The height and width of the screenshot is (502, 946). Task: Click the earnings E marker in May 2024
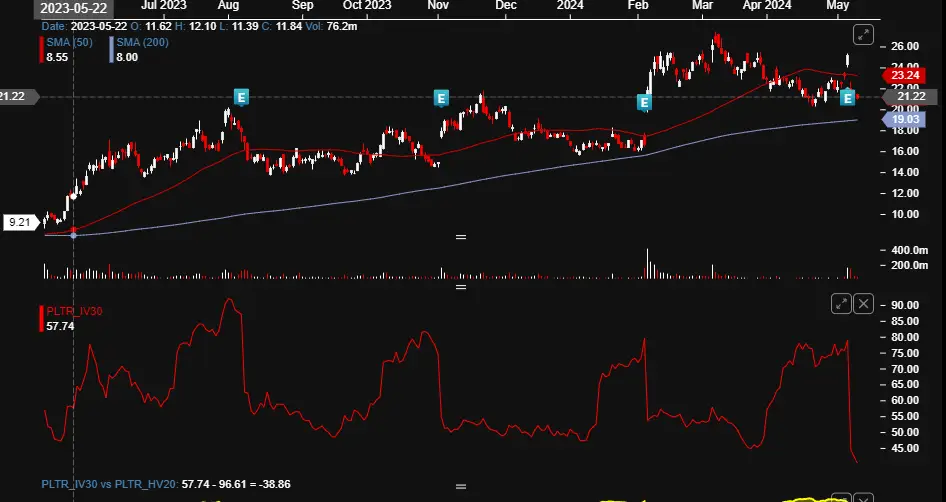pos(848,97)
